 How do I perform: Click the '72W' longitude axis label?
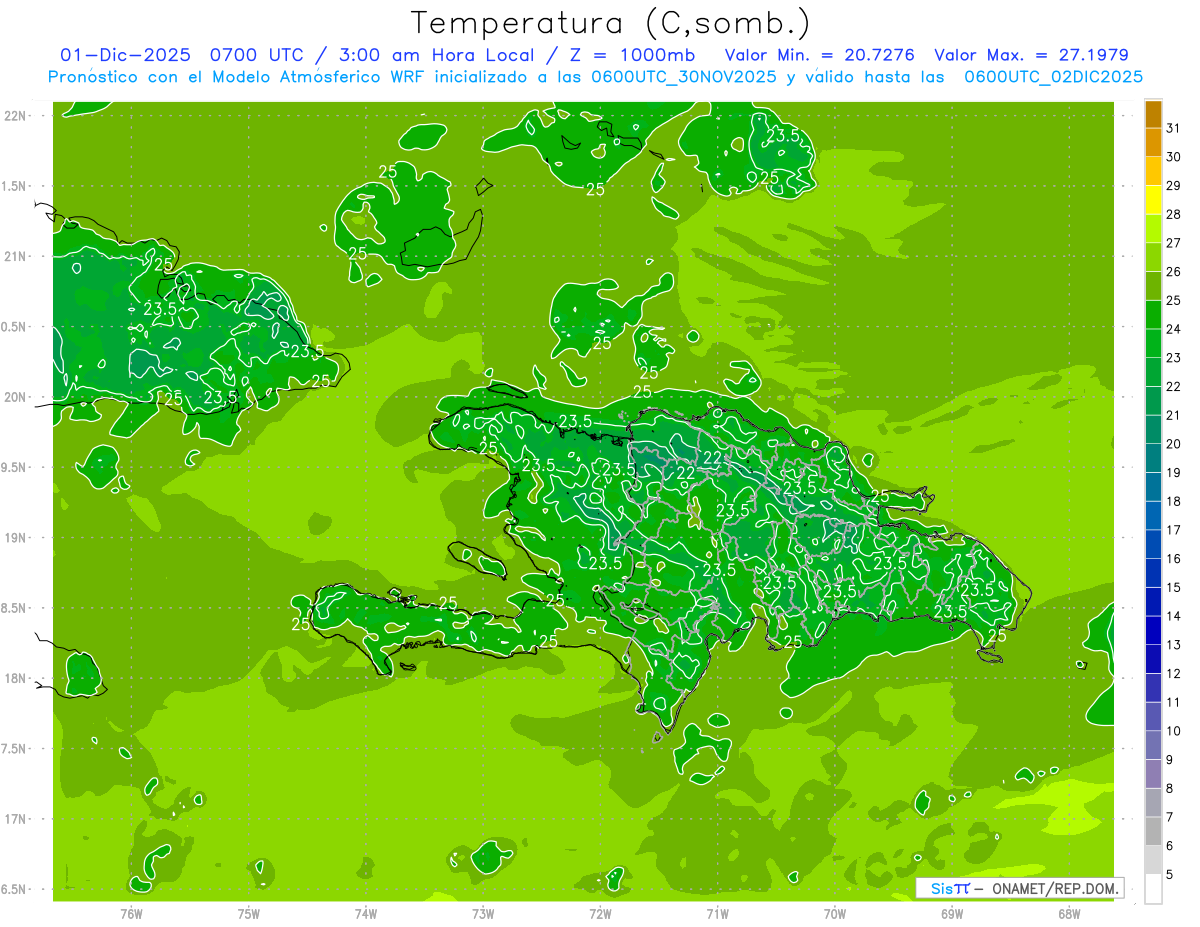pyautogui.click(x=600, y=914)
